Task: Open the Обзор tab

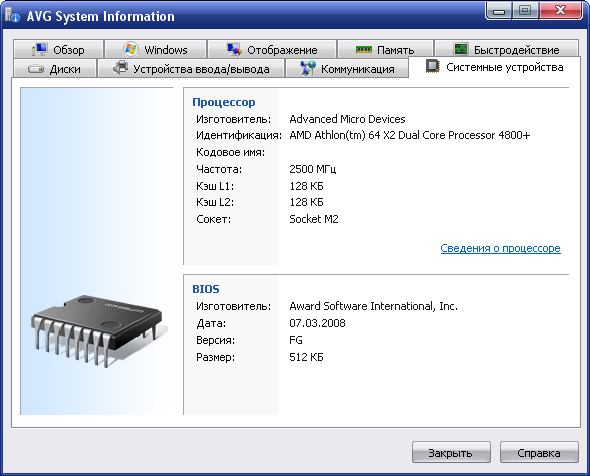Action: pos(58,49)
